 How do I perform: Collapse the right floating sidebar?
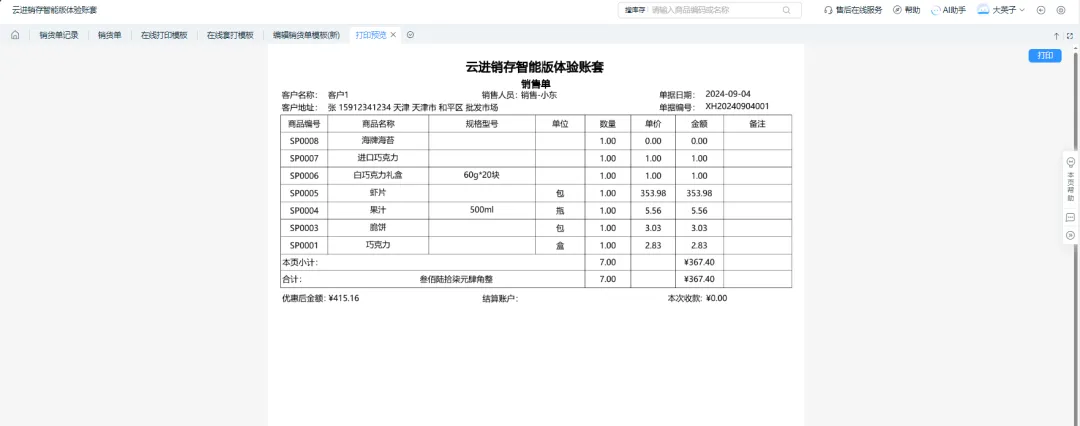(x=1070, y=235)
